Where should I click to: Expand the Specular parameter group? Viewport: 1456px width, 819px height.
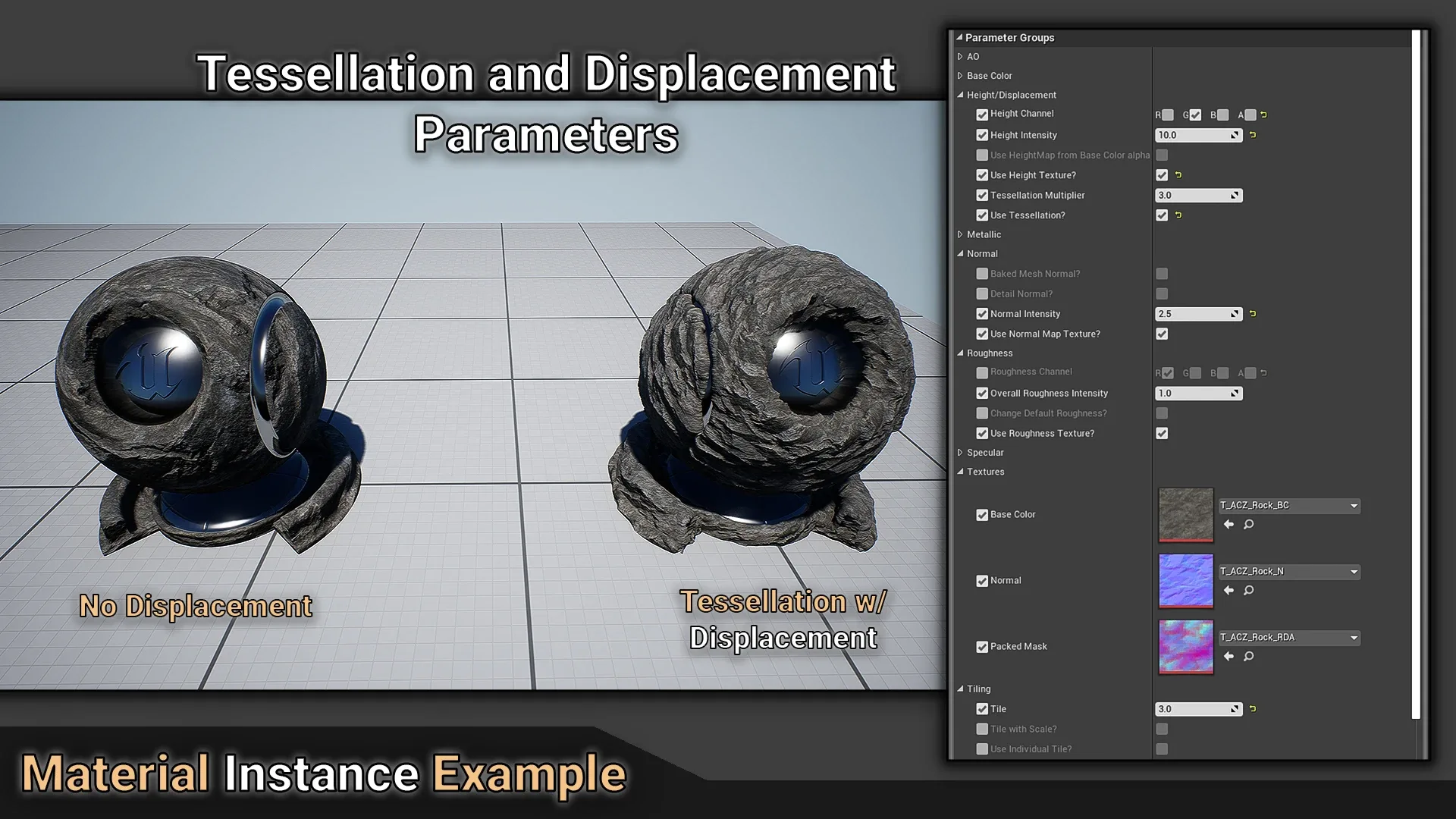(960, 453)
